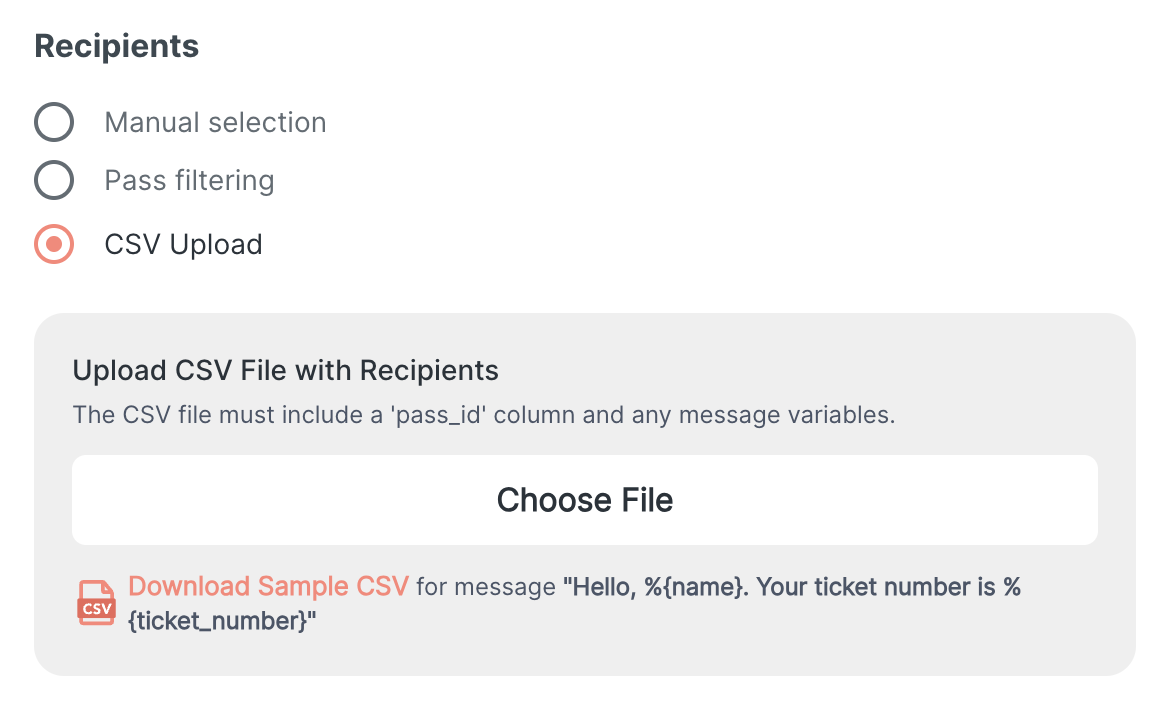Screen dimensions: 1176x726
Task: Click the CSV Upload label text
Action: click(x=183, y=244)
